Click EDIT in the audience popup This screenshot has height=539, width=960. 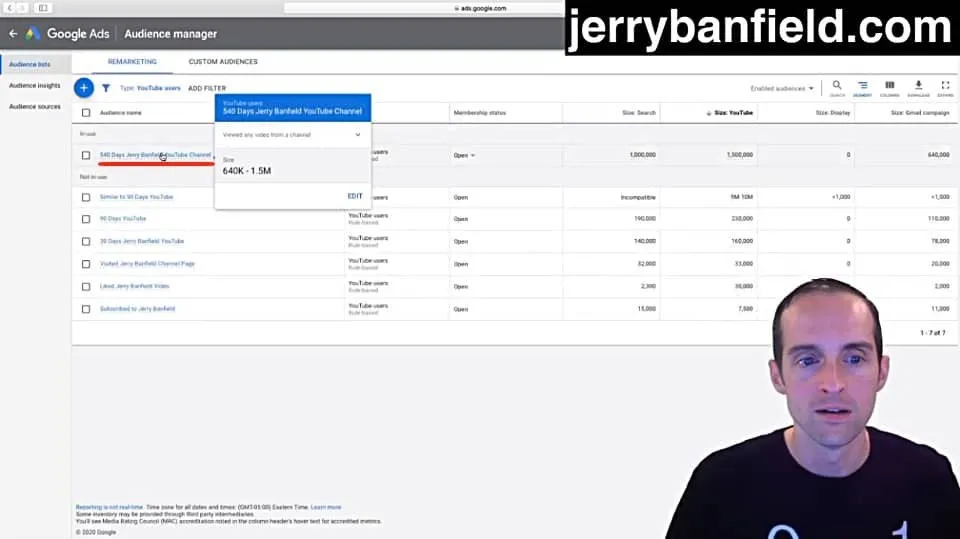coord(355,196)
